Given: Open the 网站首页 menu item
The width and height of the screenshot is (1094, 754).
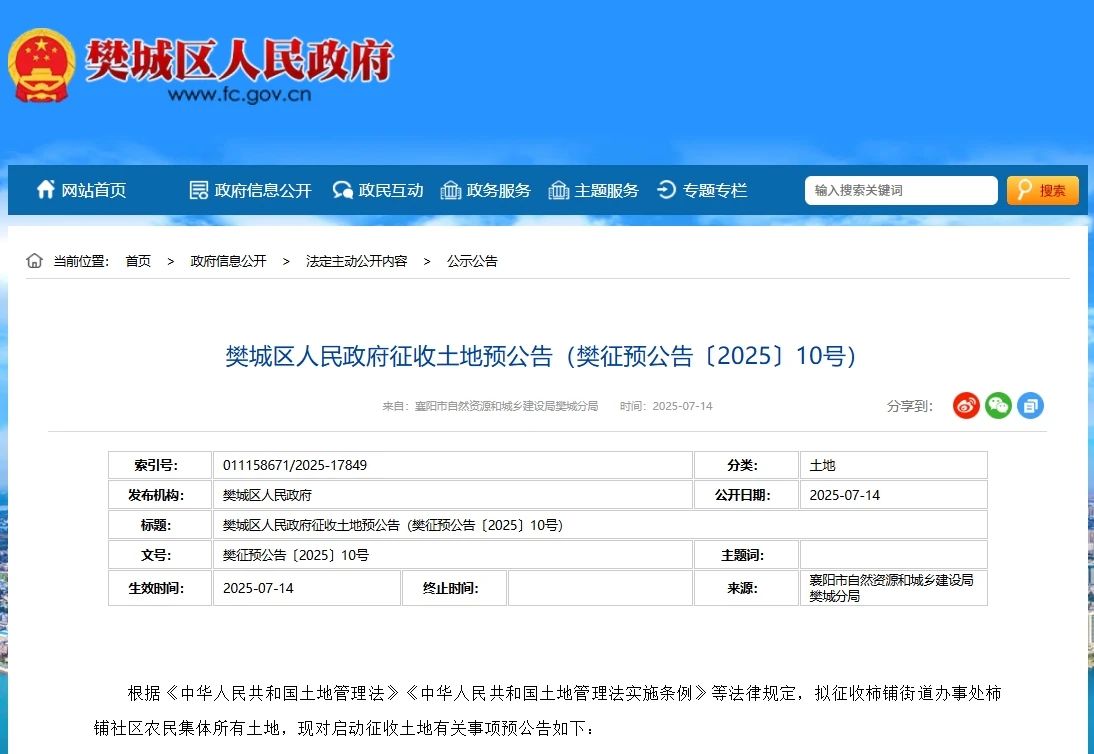Looking at the screenshot, I should tap(93, 190).
